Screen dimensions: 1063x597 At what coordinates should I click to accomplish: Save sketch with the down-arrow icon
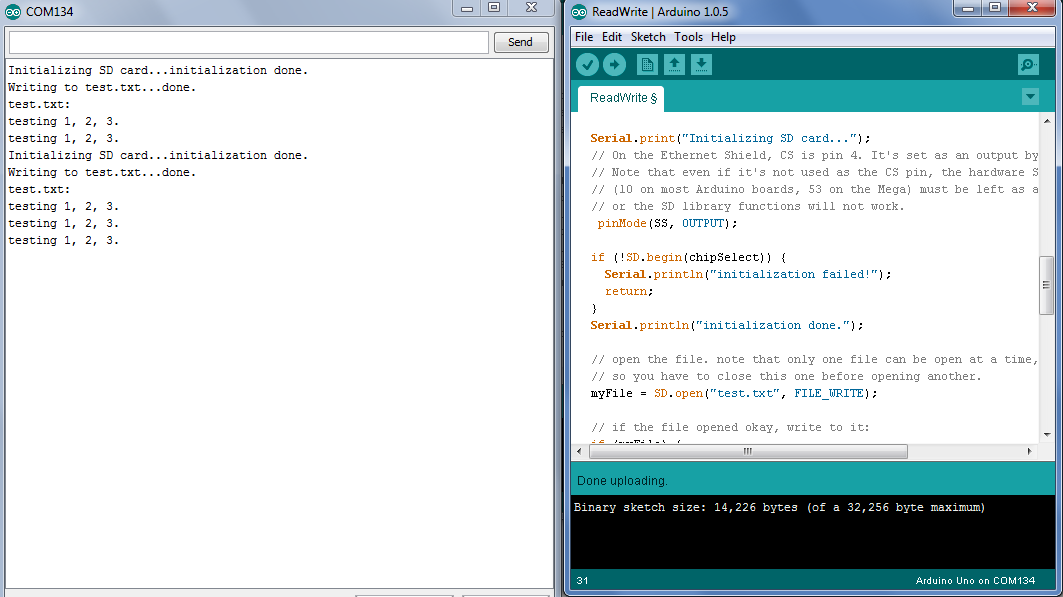(701, 65)
